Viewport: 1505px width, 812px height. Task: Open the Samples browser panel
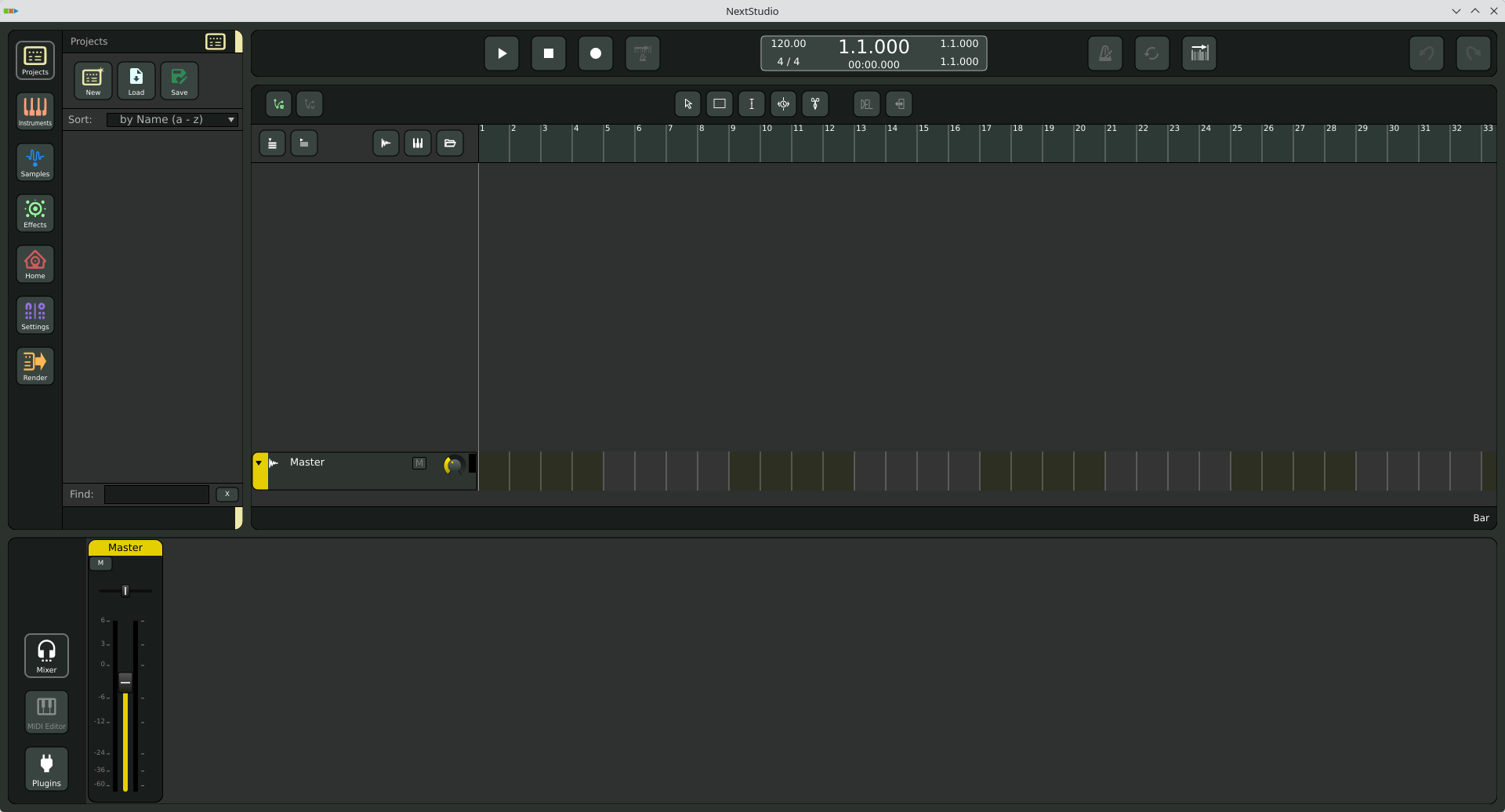[35, 161]
